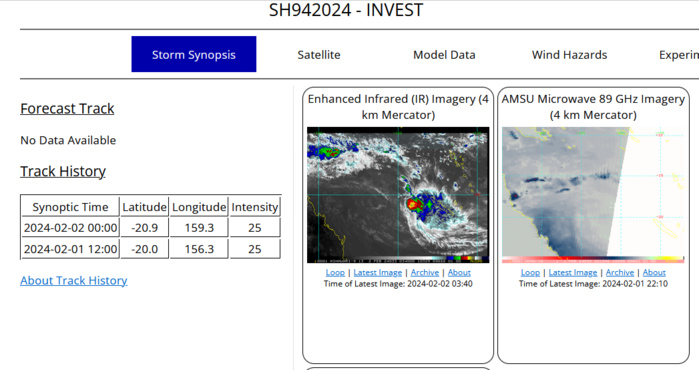Viewport: 699px width, 370px height.
Task: Click the Longitude column header
Action: coord(199,207)
